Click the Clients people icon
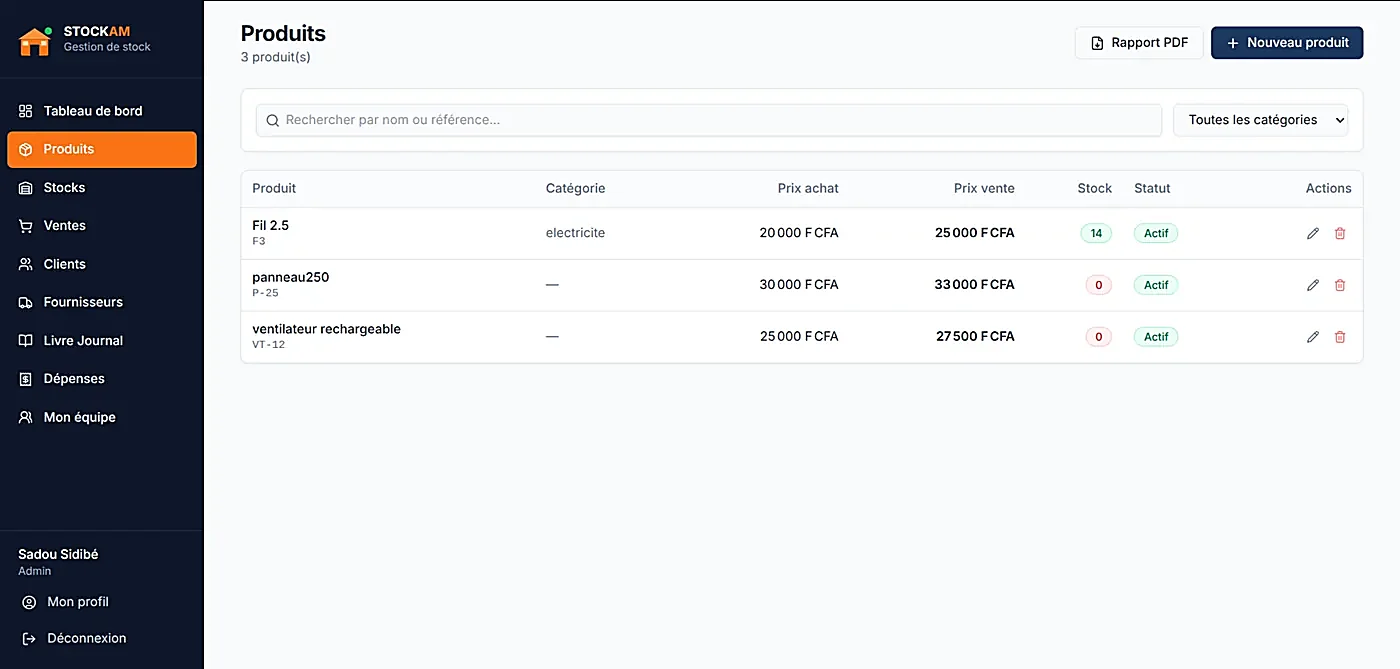Image resolution: width=1400 pixels, height=669 pixels. (x=26, y=264)
